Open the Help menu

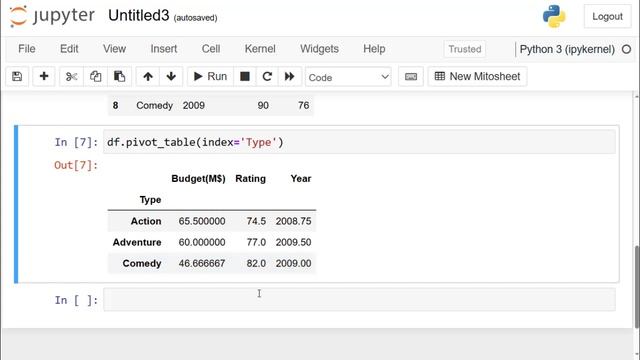374,49
